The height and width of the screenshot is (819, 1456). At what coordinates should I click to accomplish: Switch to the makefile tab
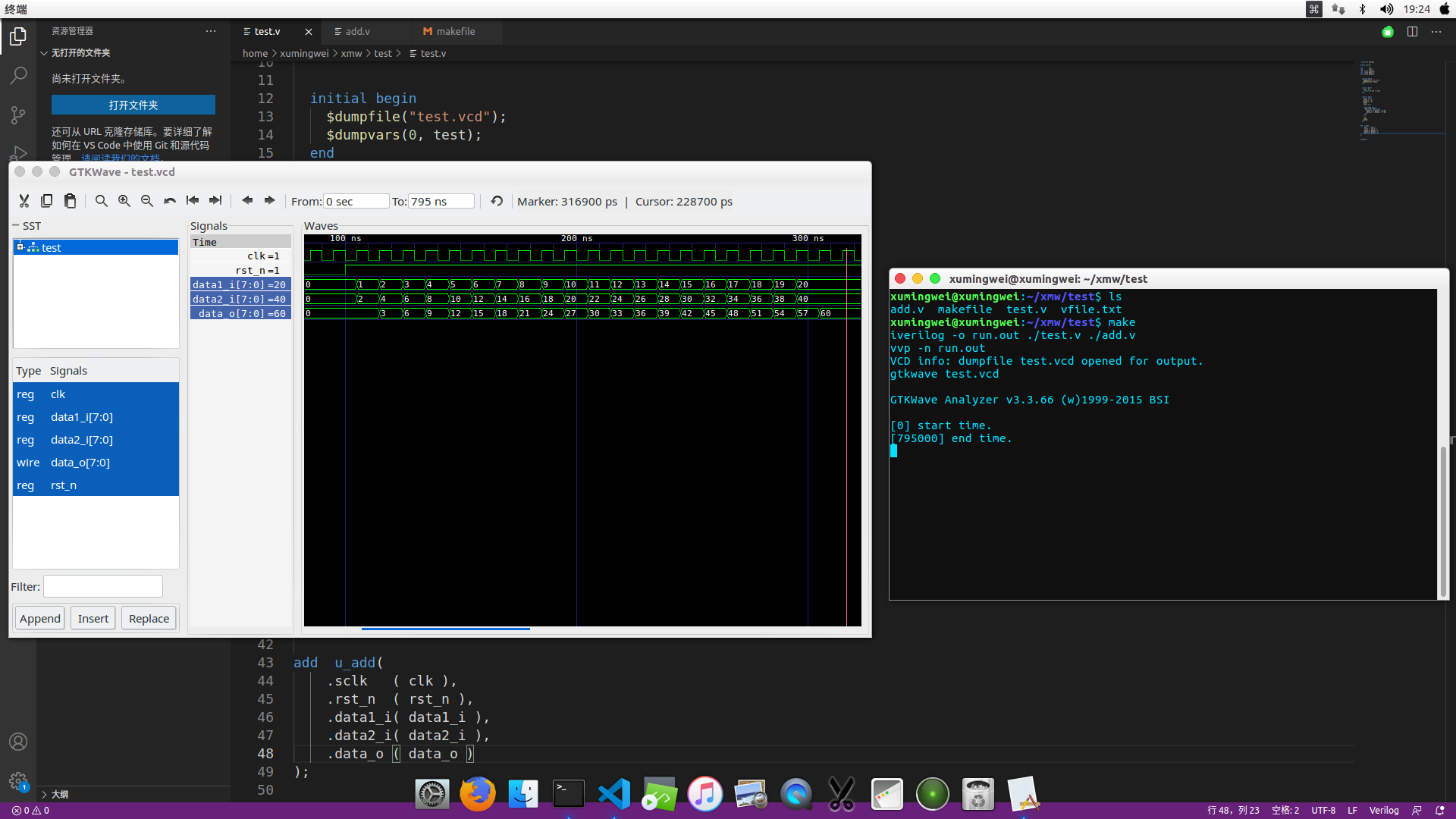[455, 32]
